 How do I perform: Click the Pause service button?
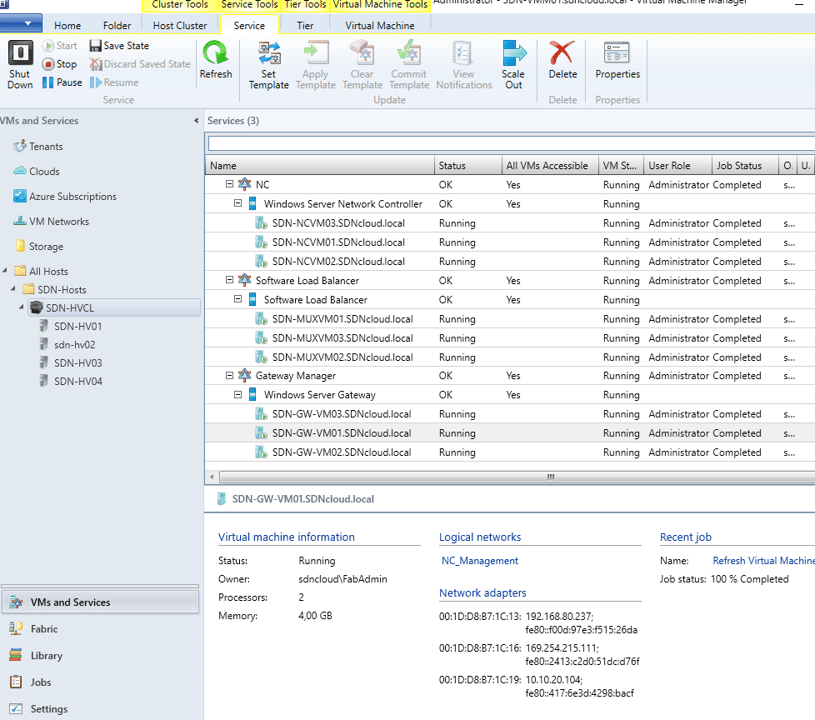pos(62,82)
